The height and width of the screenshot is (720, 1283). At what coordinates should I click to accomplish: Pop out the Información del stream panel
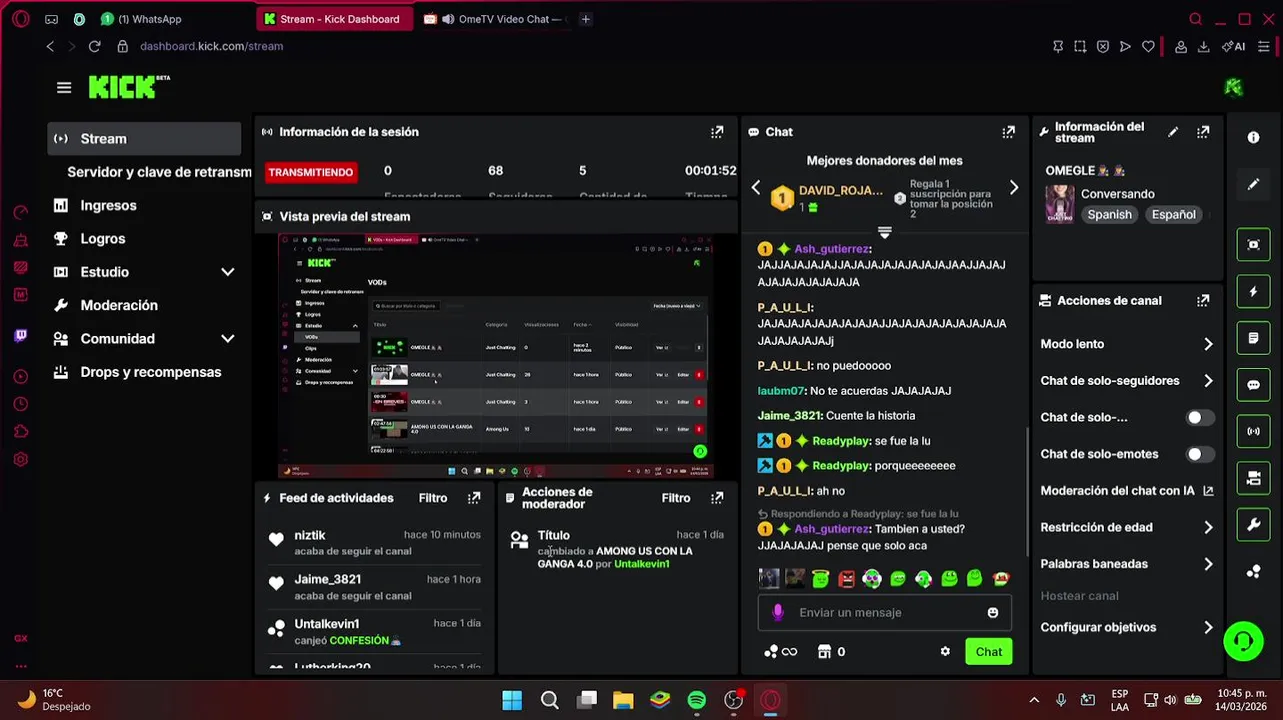1203,132
